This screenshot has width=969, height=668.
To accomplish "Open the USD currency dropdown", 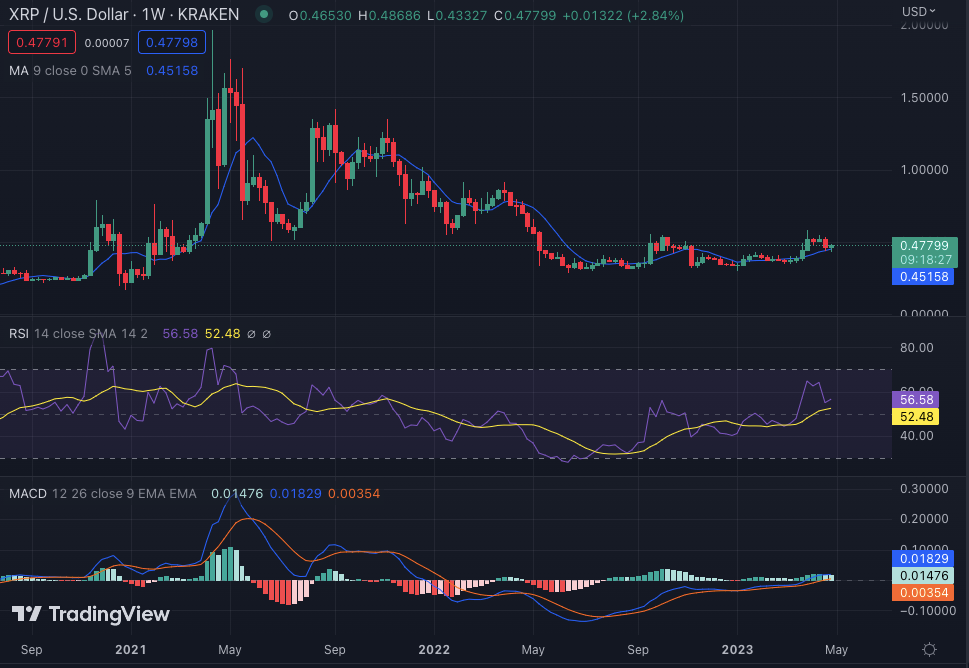I will (919, 11).
